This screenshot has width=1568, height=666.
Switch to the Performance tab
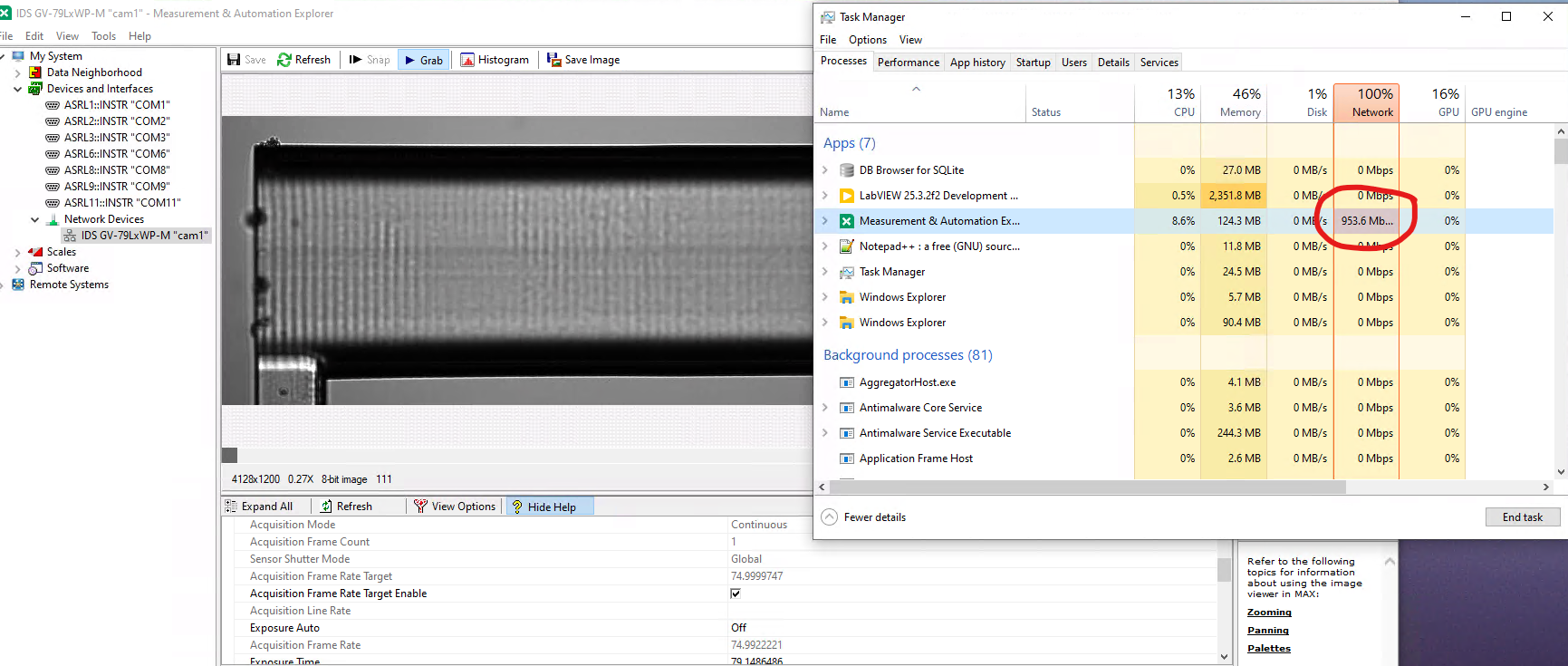click(x=908, y=63)
